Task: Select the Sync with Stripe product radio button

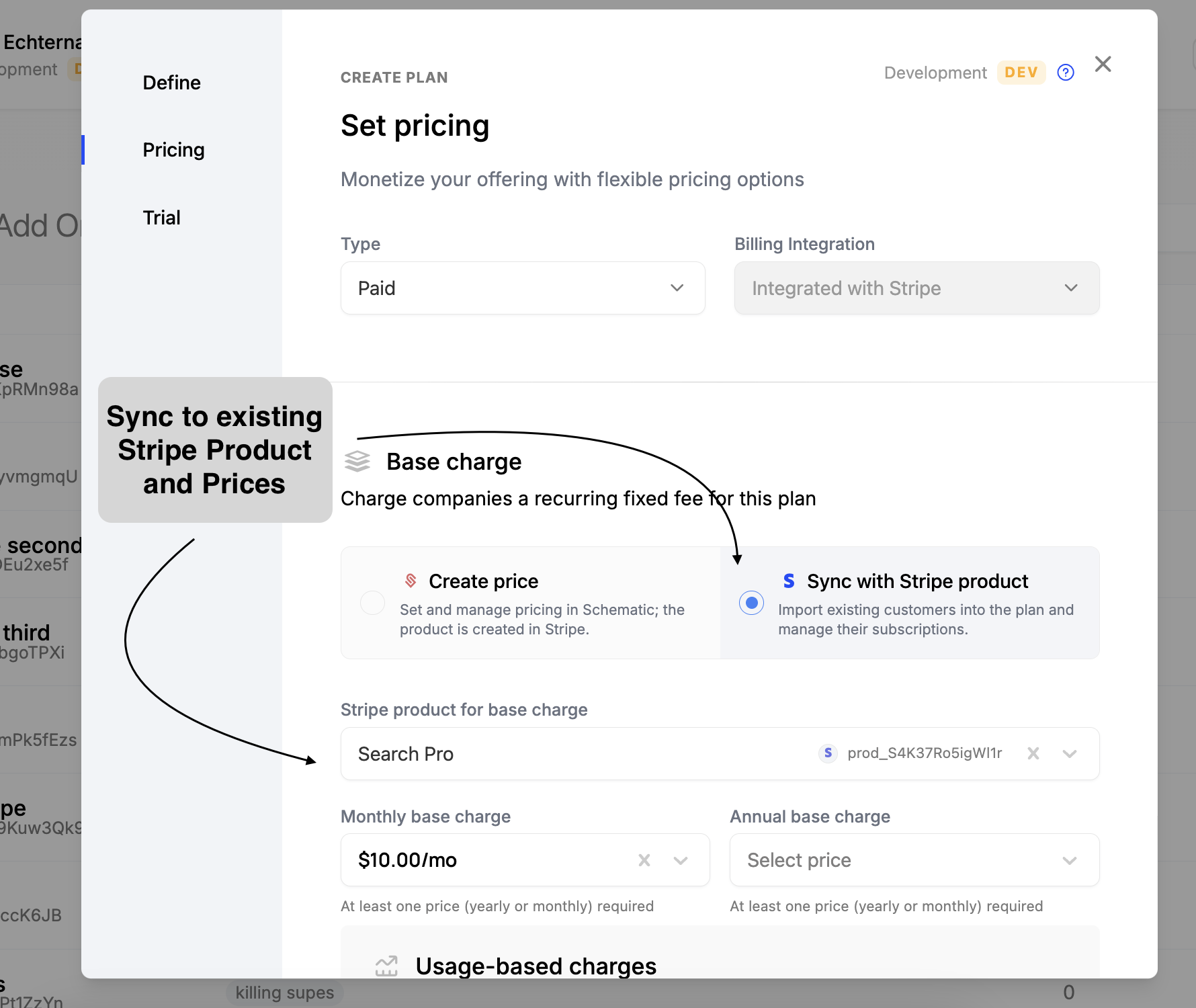Action: coord(751,603)
